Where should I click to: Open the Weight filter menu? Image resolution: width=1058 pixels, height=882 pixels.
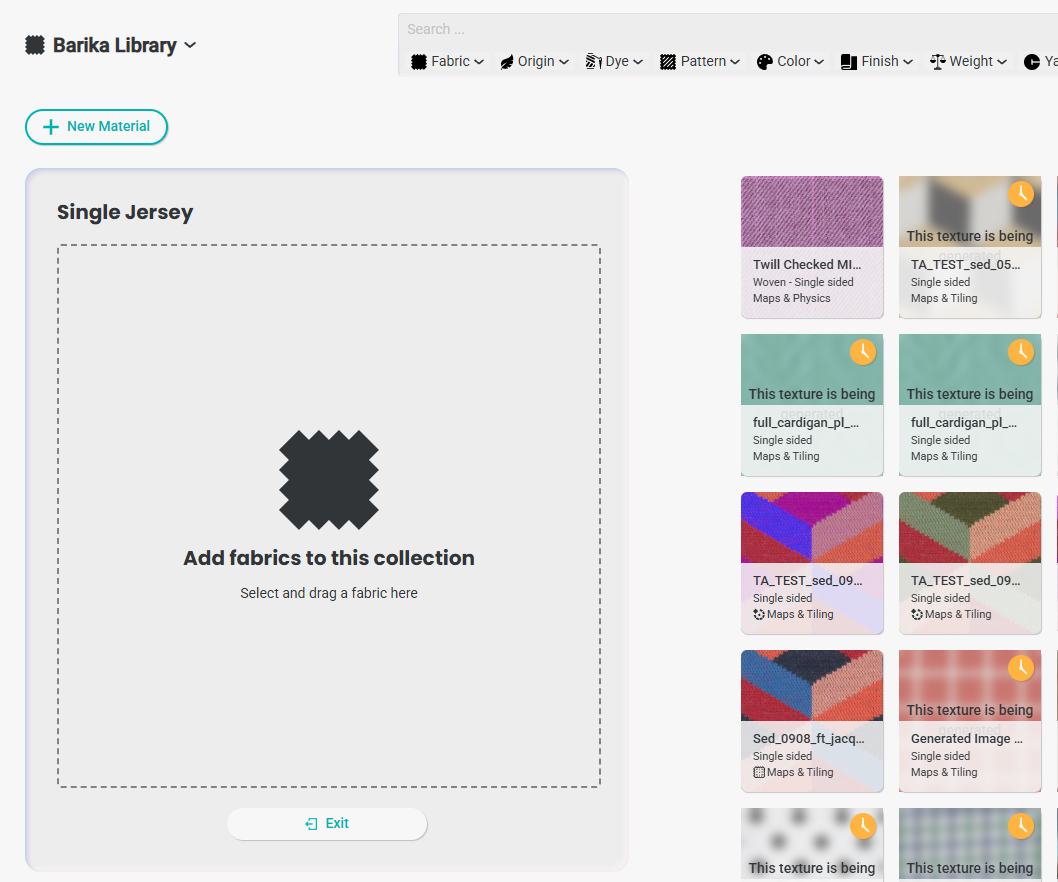click(970, 62)
